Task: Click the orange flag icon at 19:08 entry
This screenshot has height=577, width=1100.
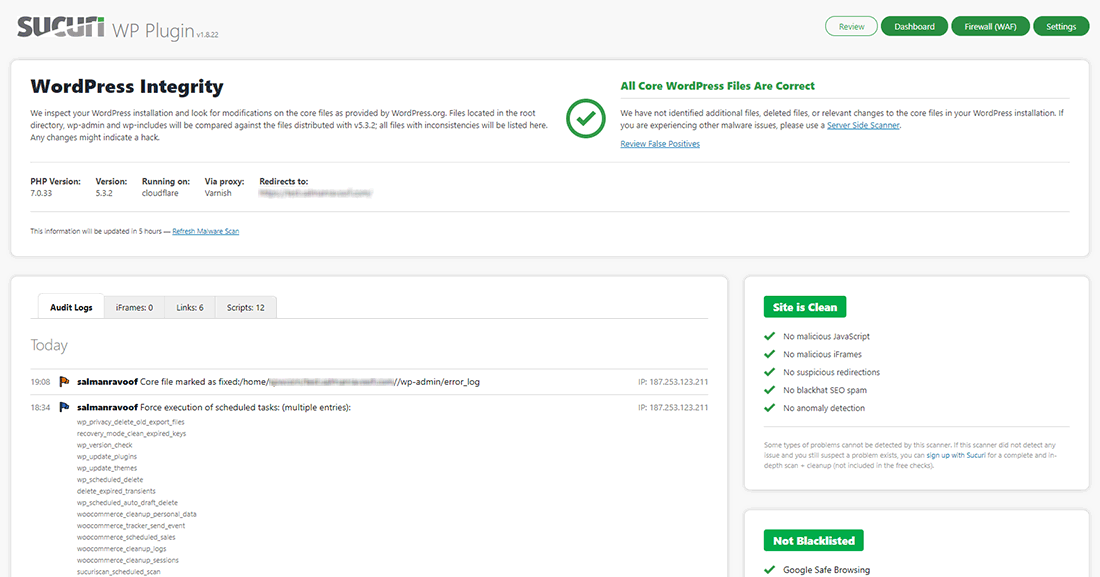Action: pyautogui.click(x=64, y=381)
